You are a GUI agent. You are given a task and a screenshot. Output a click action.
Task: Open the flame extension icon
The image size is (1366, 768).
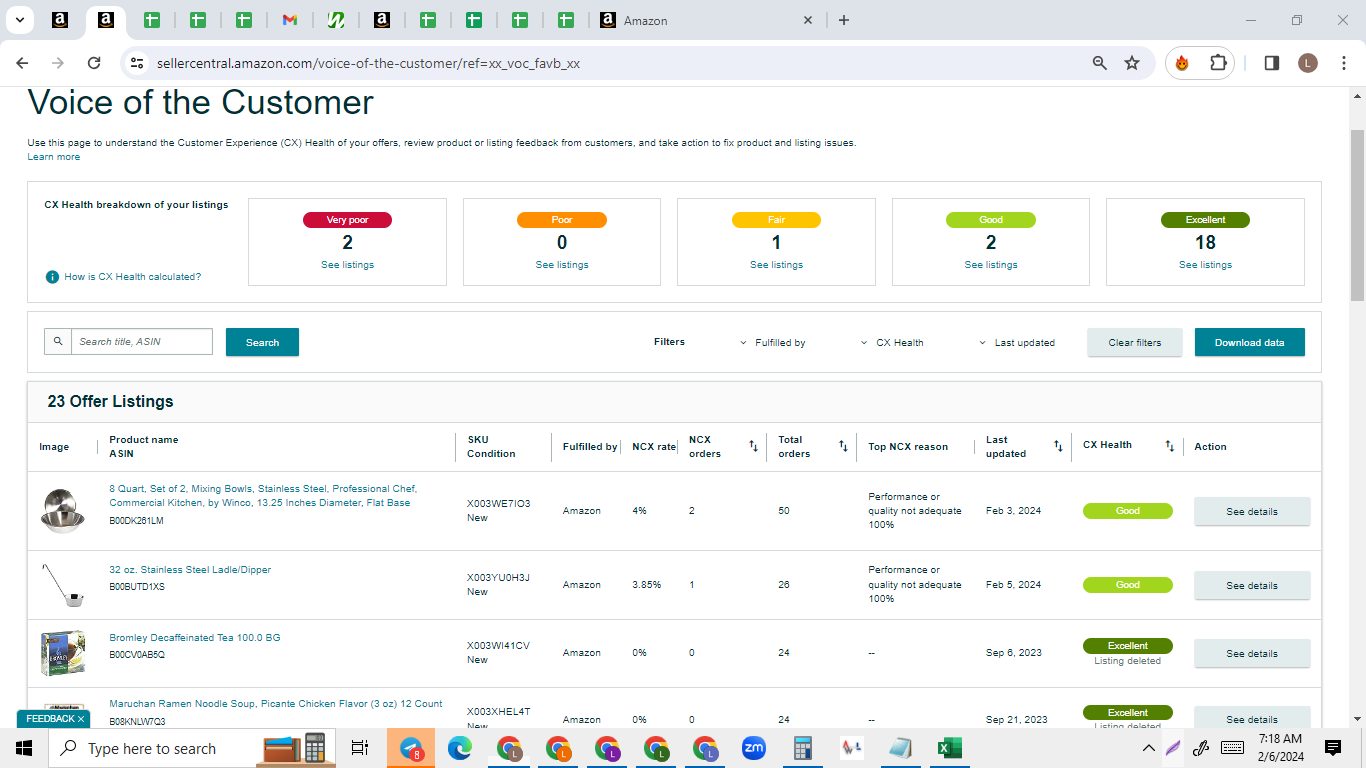1182,63
